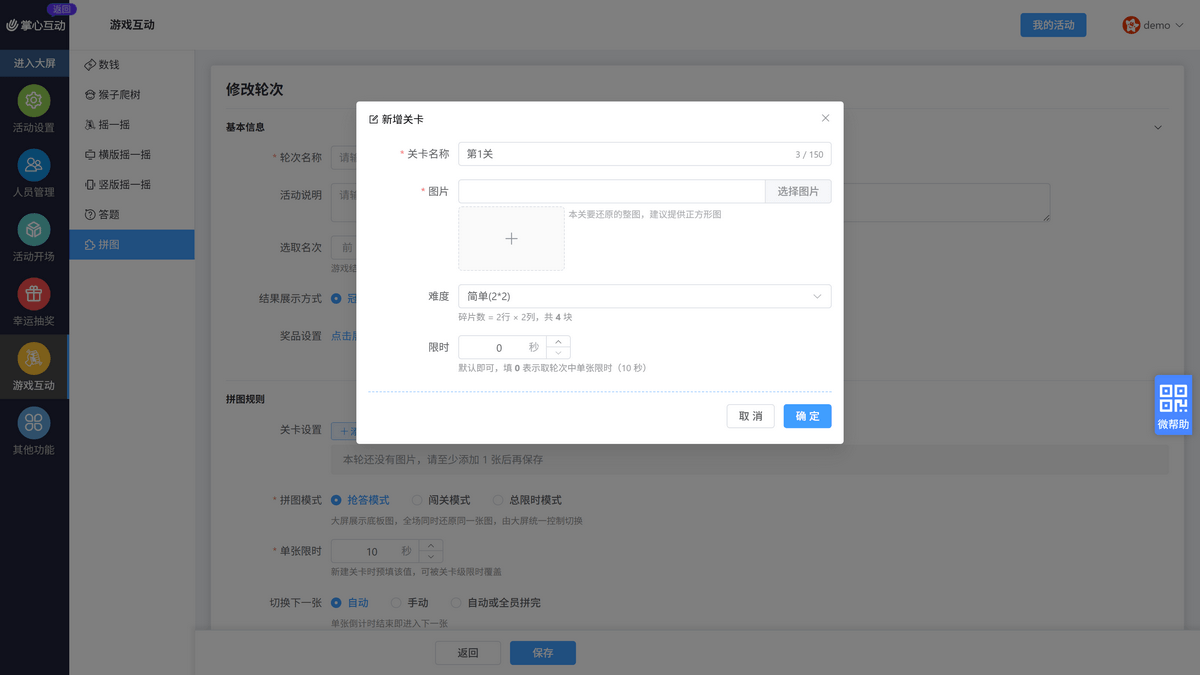Click the 我的活动 button
The height and width of the screenshot is (675, 1200).
tap(1053, 25)
